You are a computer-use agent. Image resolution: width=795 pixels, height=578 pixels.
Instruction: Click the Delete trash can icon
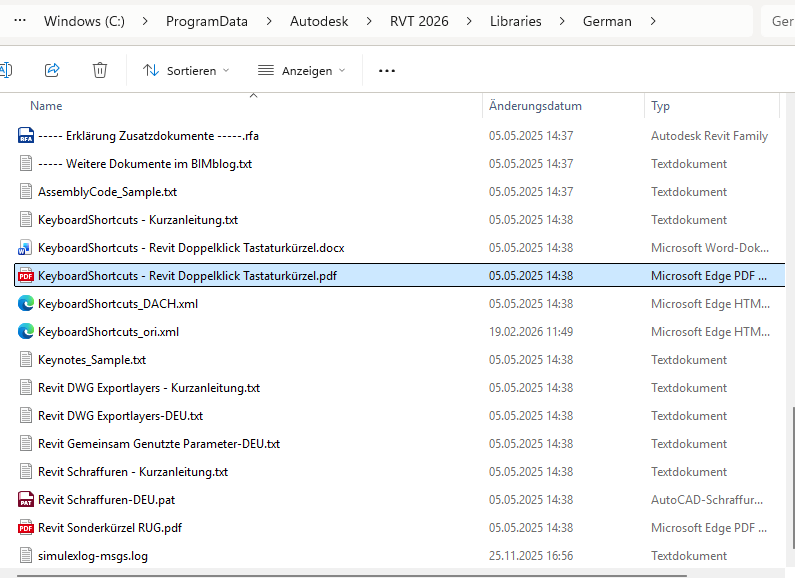[100, 70]
